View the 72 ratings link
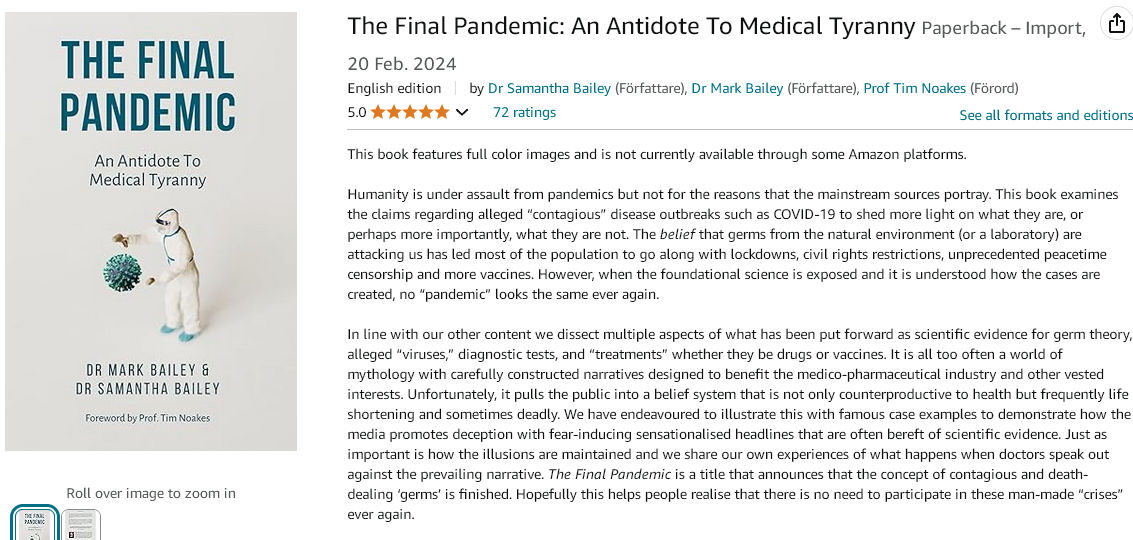 [x=524, y=112]
